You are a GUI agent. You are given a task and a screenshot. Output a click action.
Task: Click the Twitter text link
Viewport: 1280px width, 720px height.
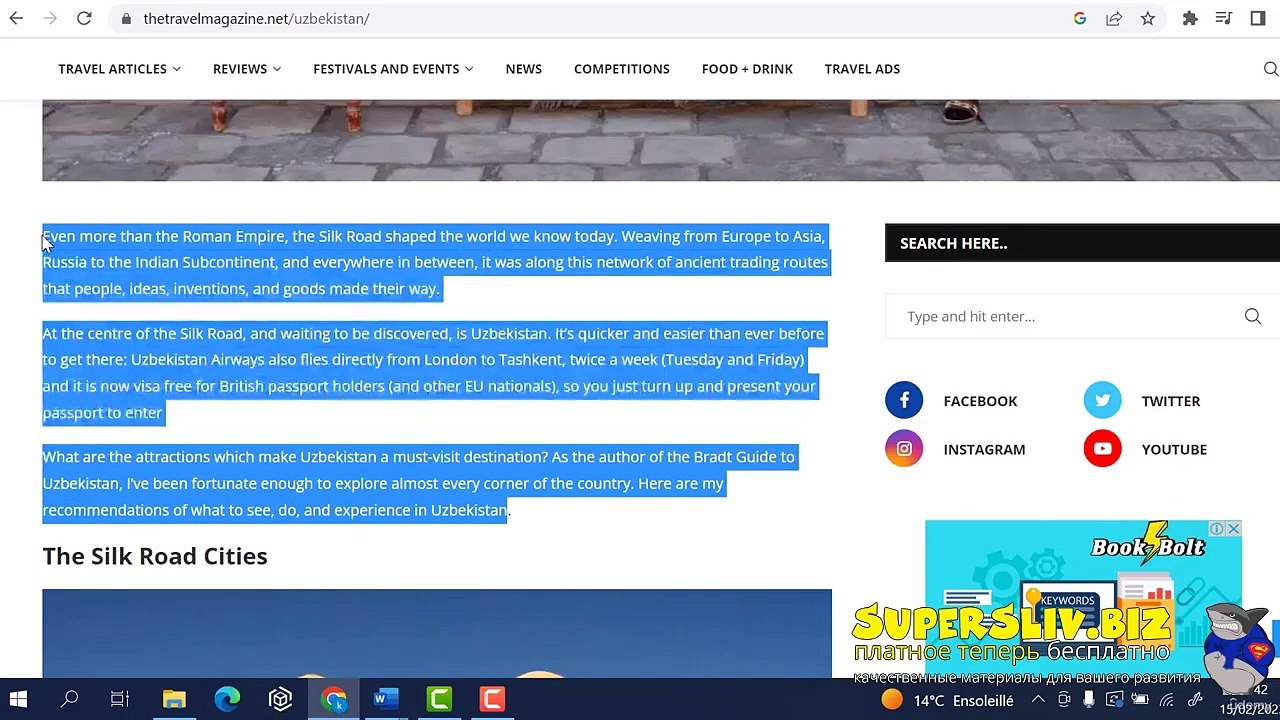click(x=1171, y=401)
